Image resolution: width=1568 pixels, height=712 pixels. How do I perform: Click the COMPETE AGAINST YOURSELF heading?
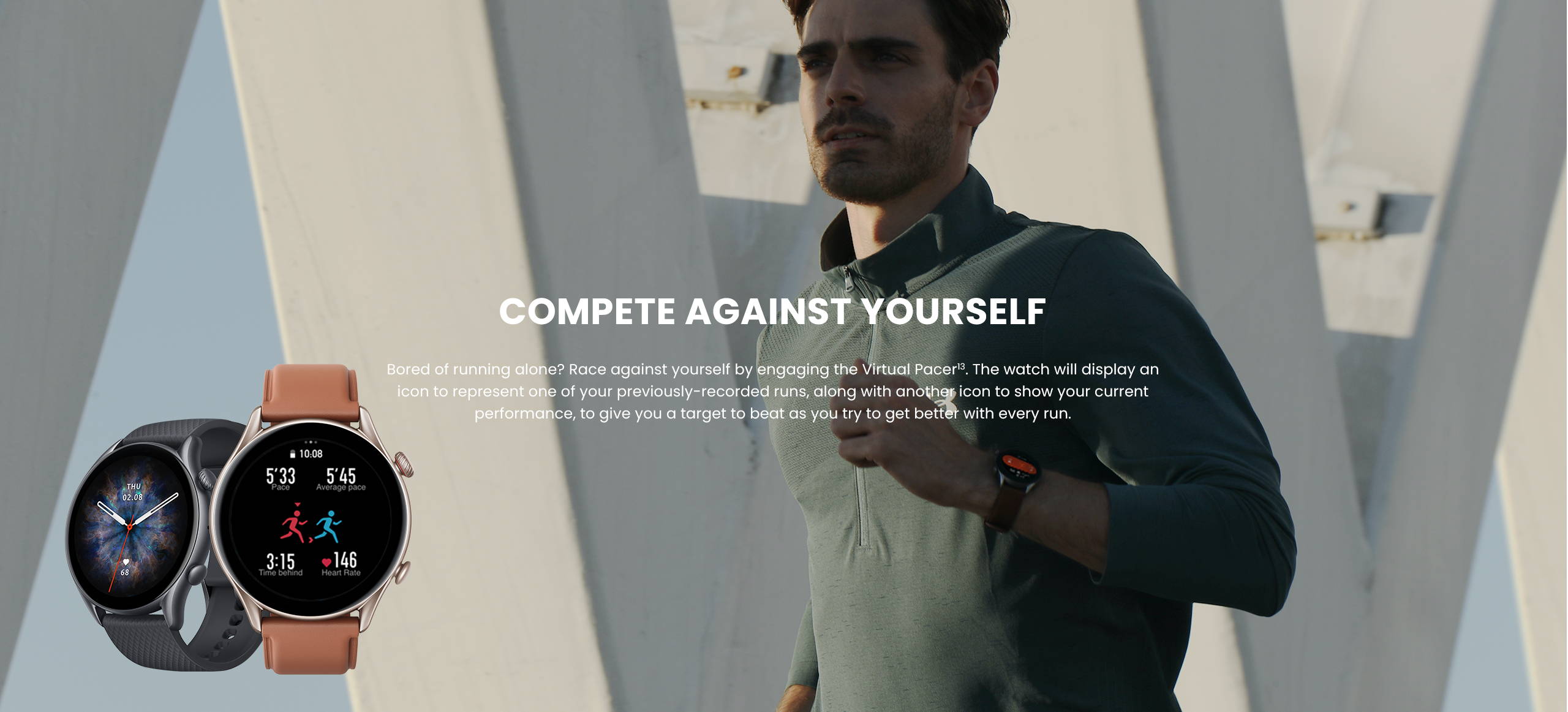(772, 311)
